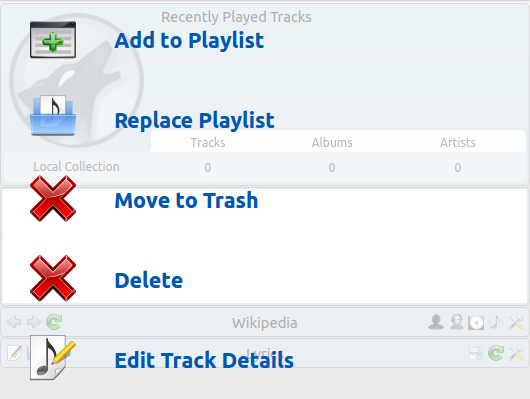Go back in the Wikipedia applet

coord(14,322)
